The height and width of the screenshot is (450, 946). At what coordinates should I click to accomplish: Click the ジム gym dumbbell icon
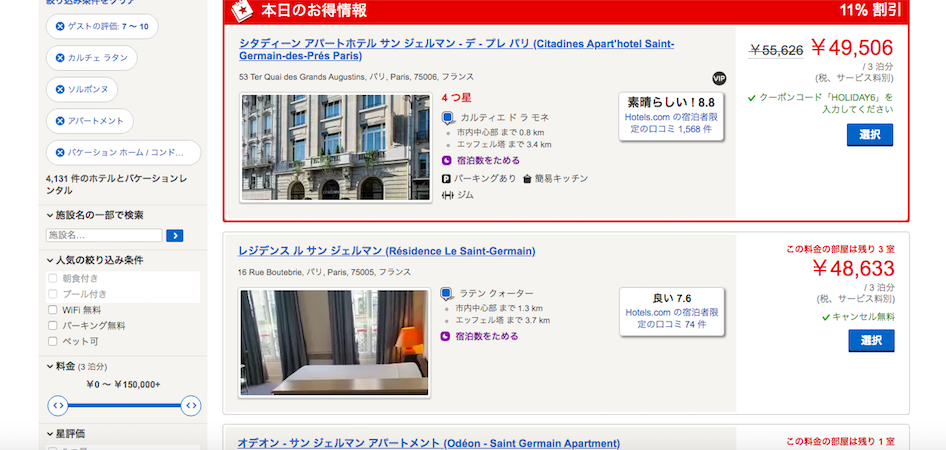(448, 195)
